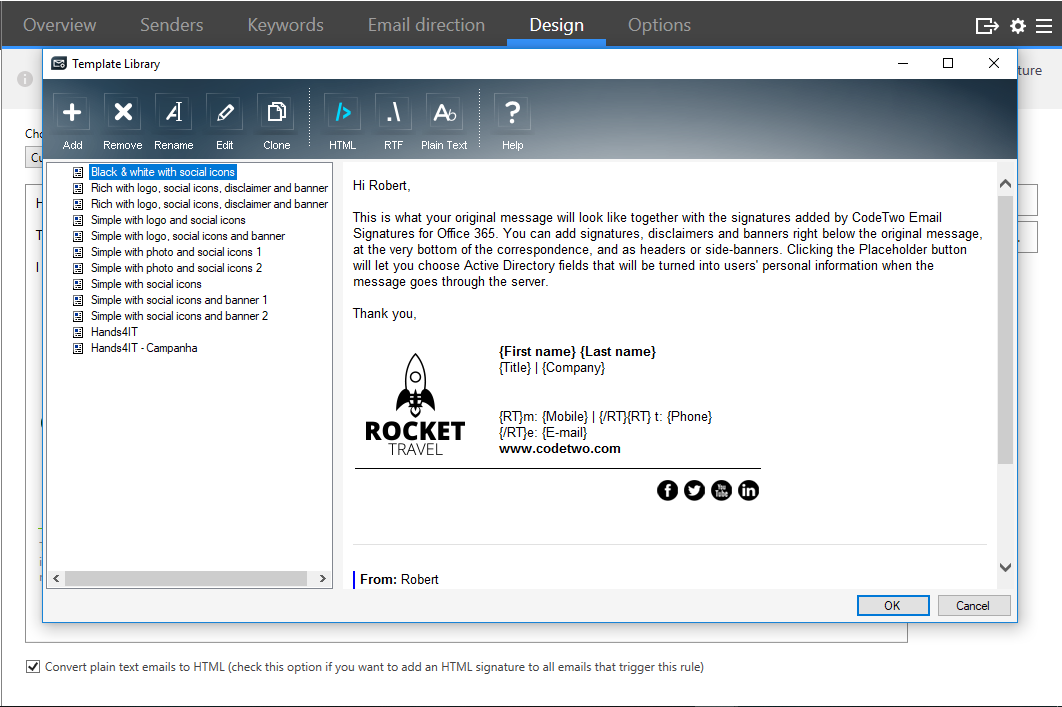The image size is (1062, 707).
Task: Click the YouTube icon in signature preview
Action: [x=721, y=490]
